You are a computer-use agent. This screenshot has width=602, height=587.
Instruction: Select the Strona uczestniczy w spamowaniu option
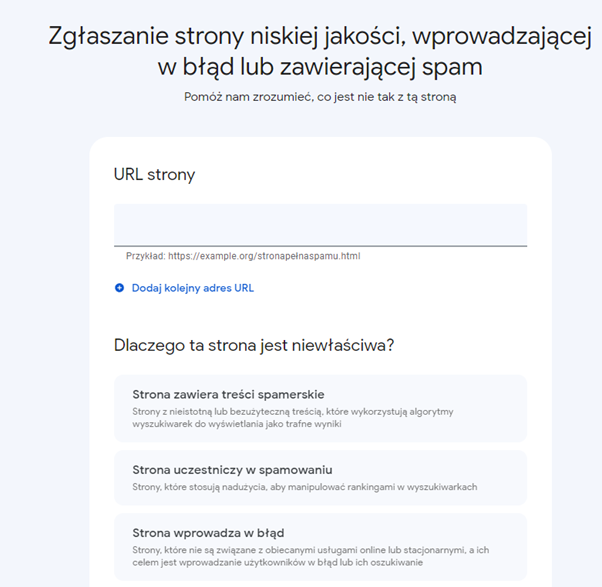pyautogui.click(x=320, y=477)
